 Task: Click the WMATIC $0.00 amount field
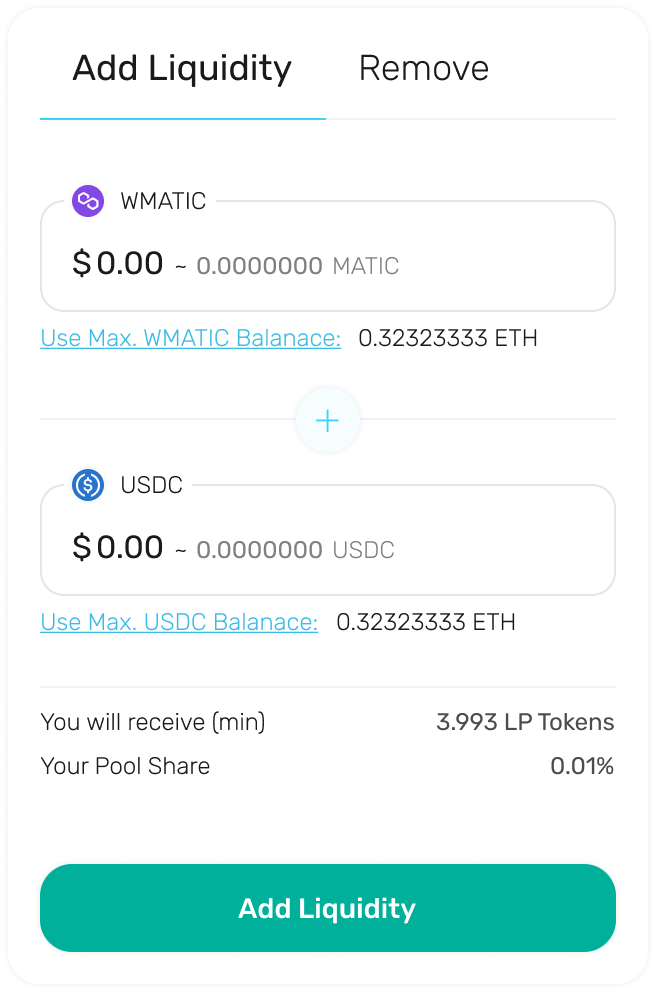[328, 256]
